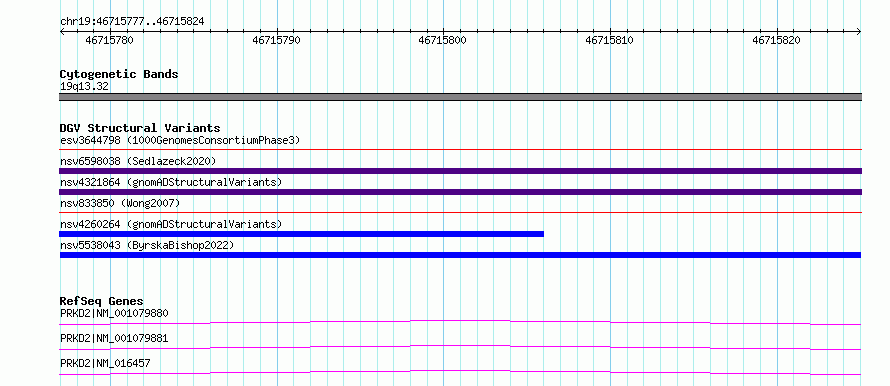Click the chr19:46715777..46715824 region label
Image resolution: width=890 pixels, height=386 pixels.
pos(132,22)
